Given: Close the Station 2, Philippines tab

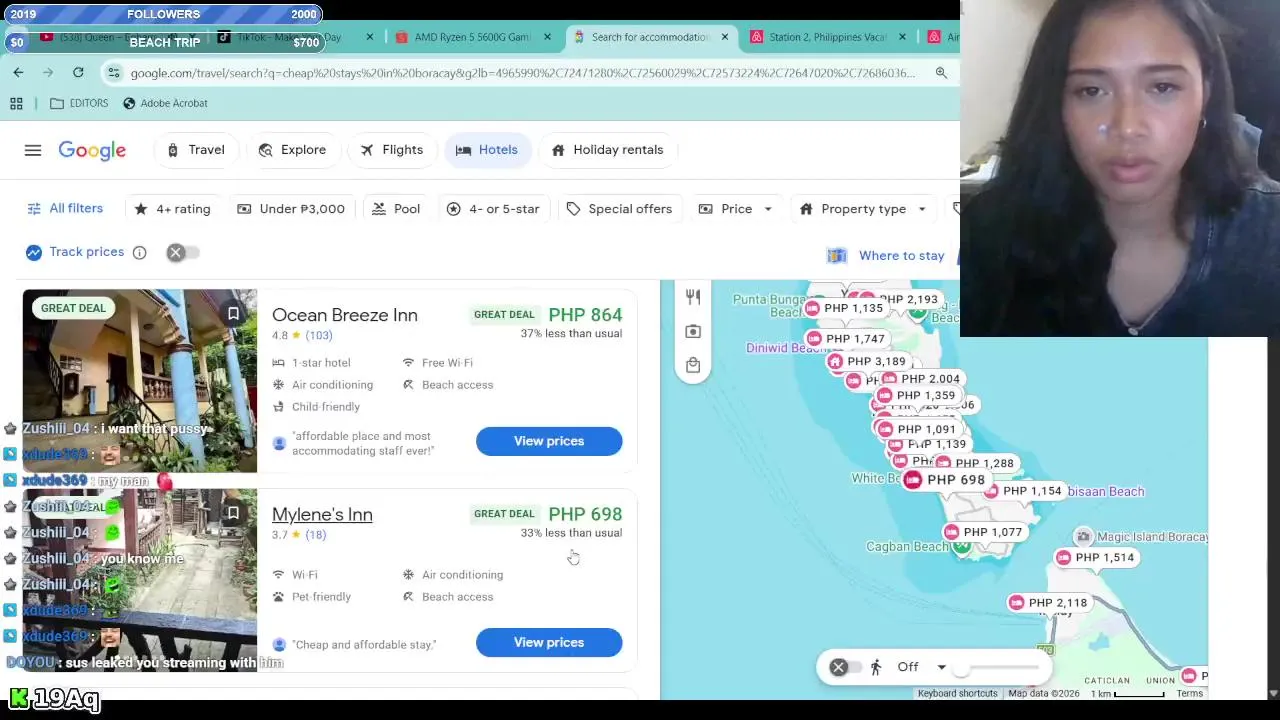Looking at the screenshot, I should point(902,37).
